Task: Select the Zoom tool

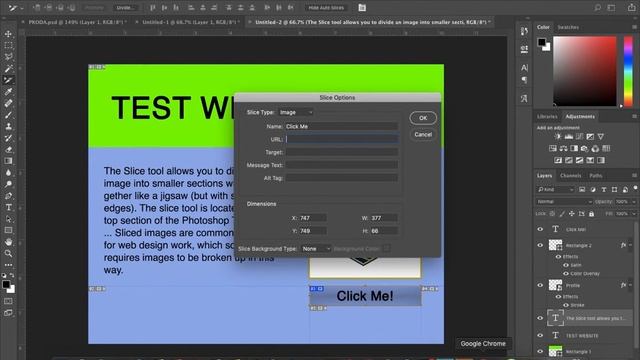Action: click(8, 253)
